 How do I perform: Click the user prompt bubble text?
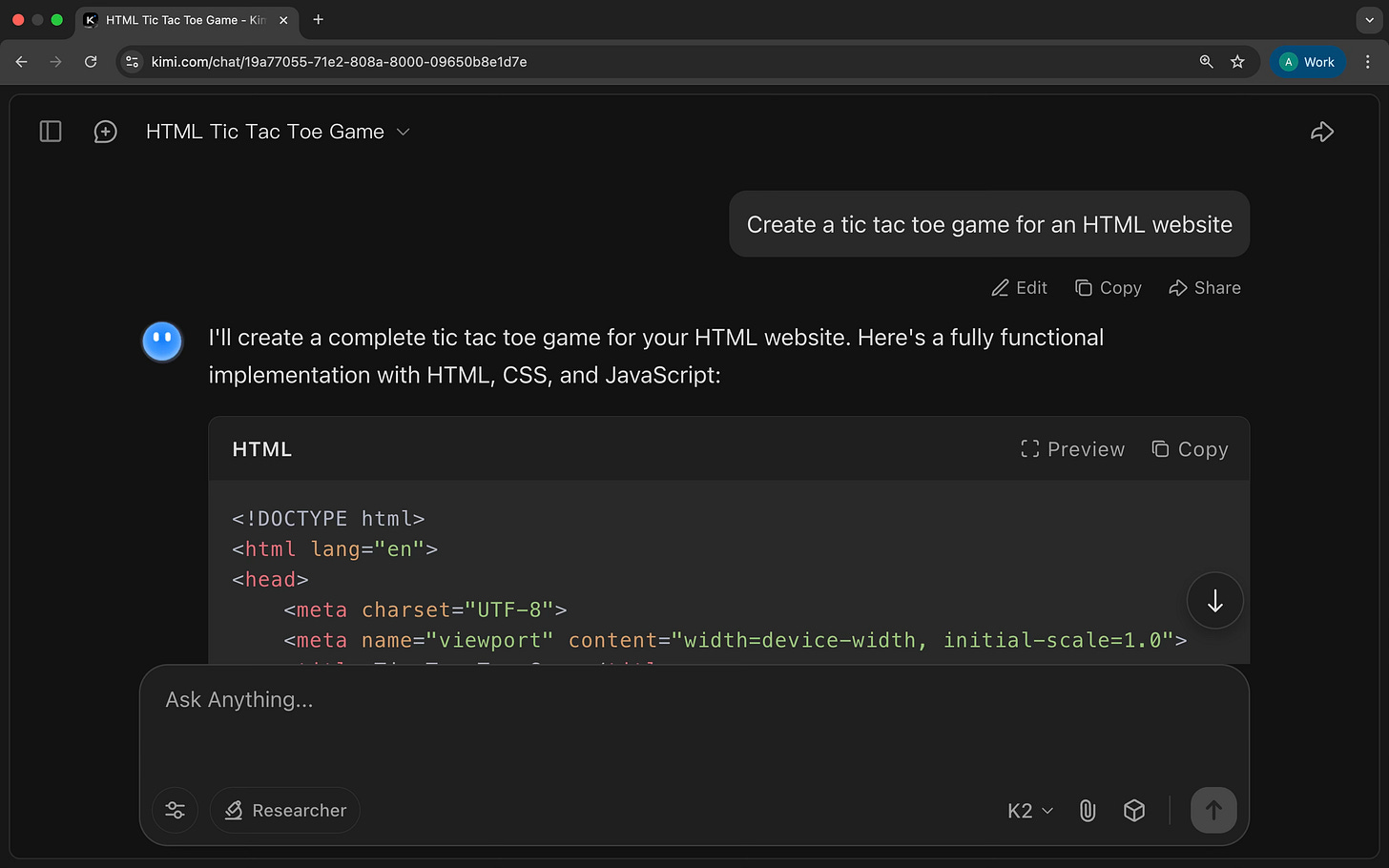click(x=989, y=224)
